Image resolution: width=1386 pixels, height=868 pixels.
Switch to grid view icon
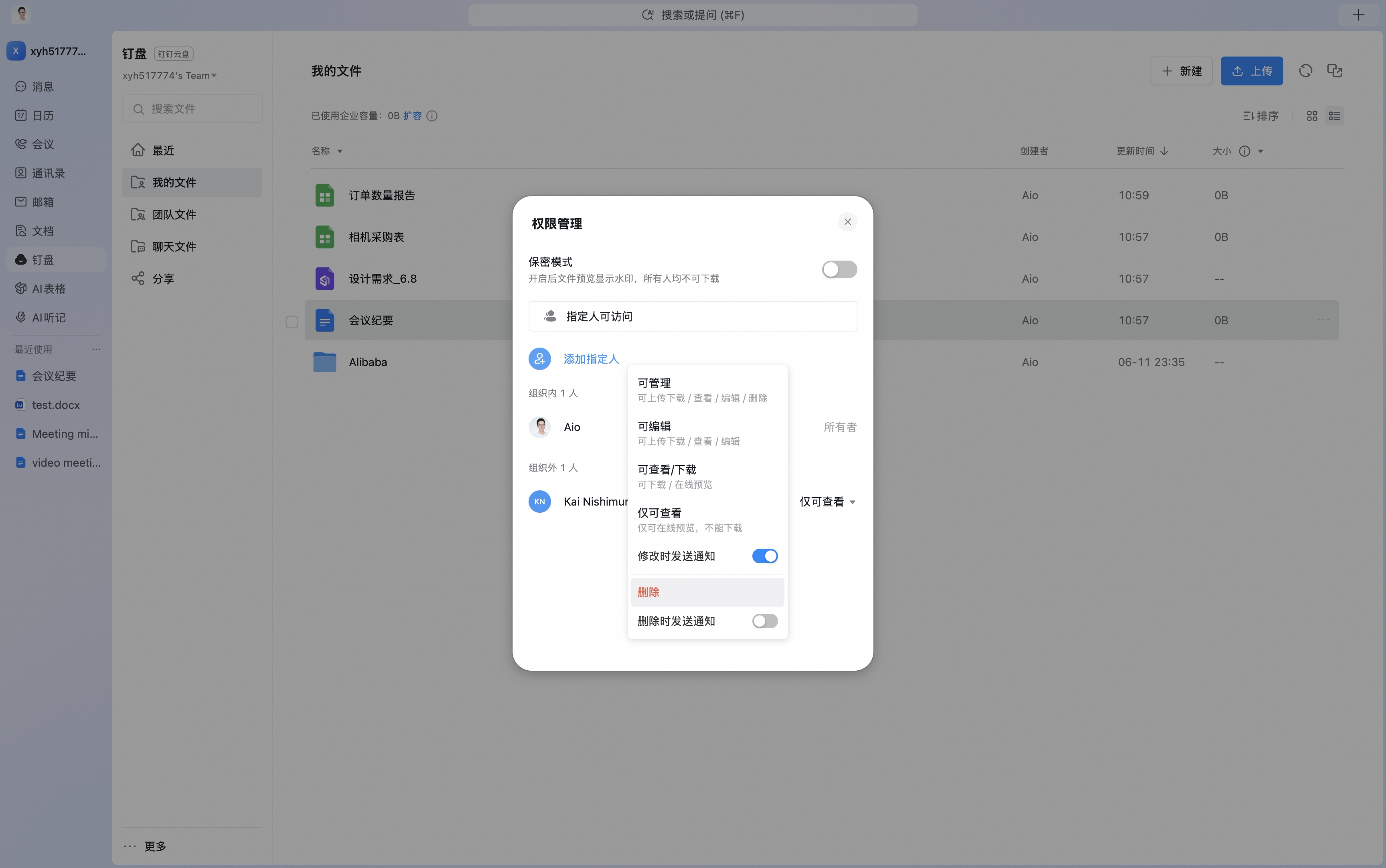[1312, 116]
